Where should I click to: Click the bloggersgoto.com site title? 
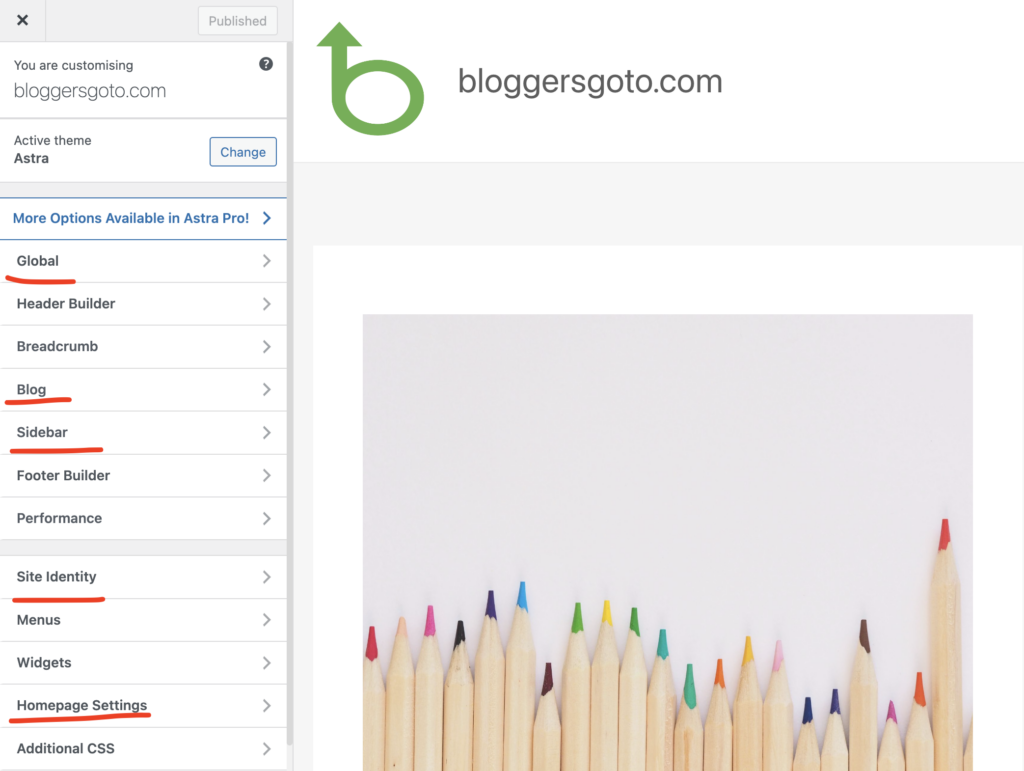[590, 82]
